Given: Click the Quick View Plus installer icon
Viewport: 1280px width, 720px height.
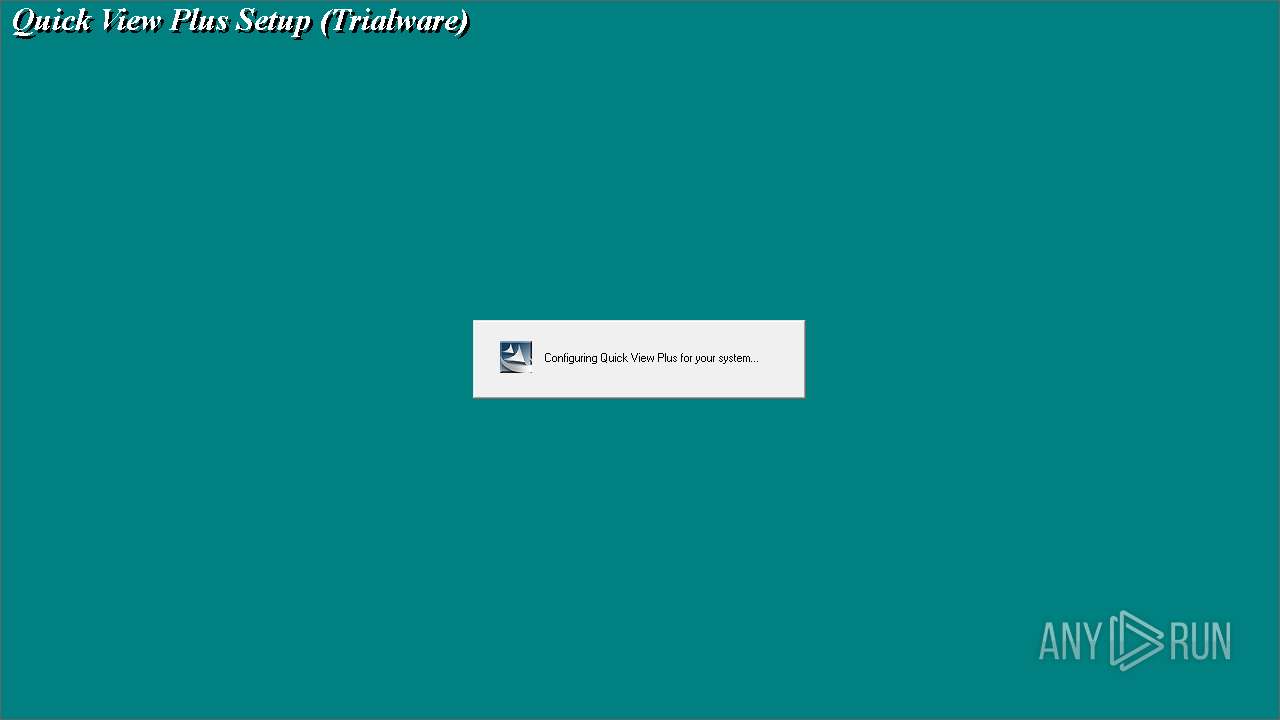Looking at the screenshot, I should (x=516, y=357).
